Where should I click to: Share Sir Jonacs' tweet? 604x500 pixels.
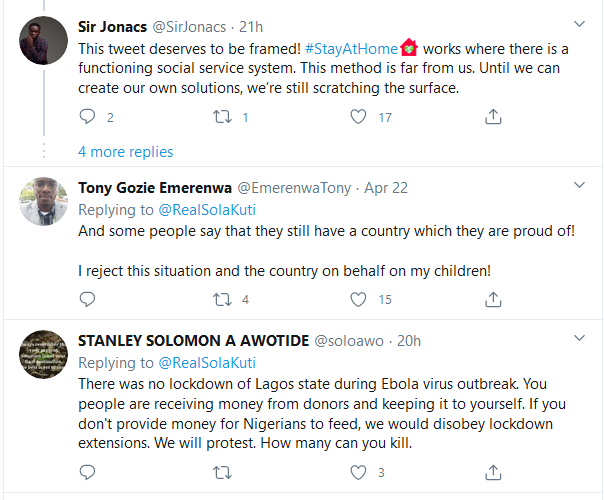click(492, 117)
